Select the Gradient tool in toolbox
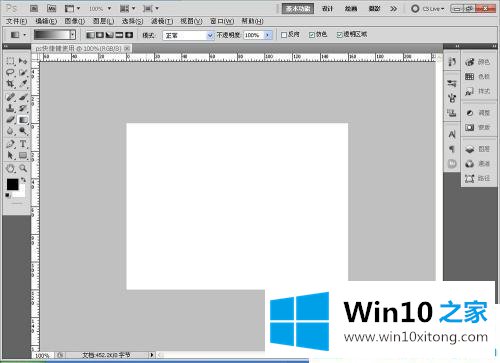 [23, 119]
